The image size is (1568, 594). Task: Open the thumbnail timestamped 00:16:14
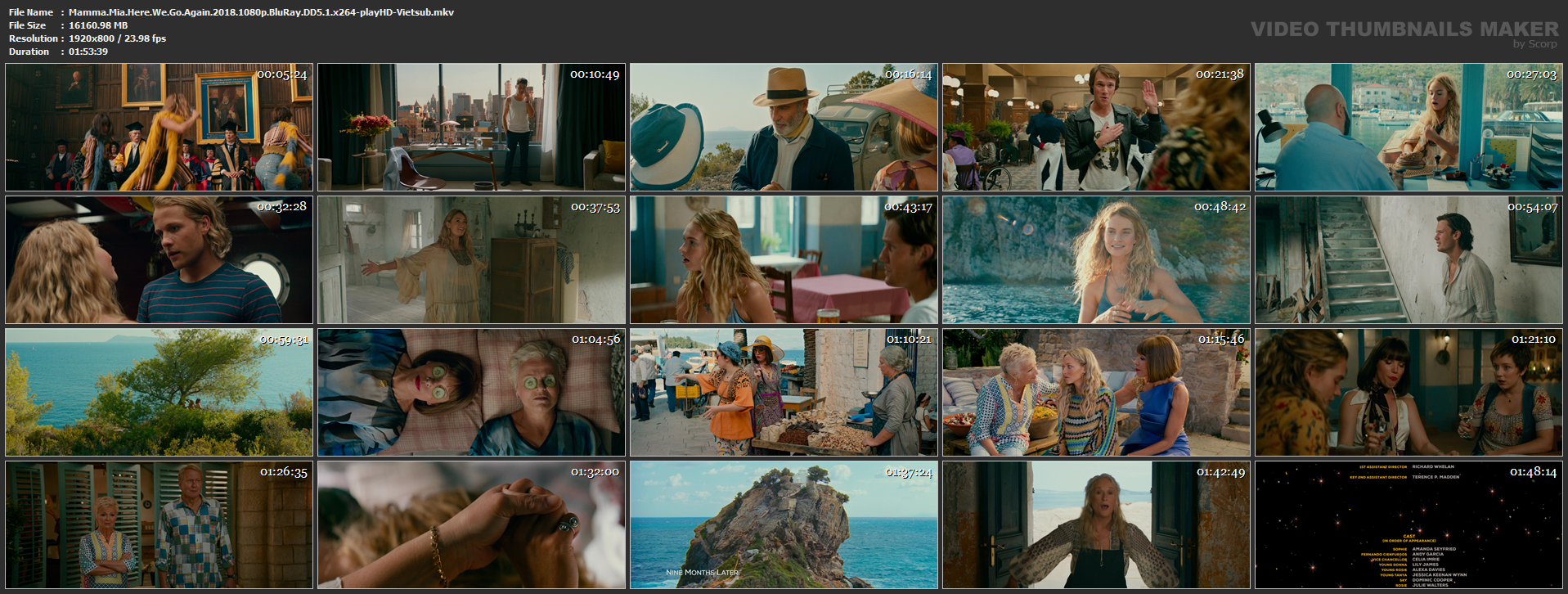pyautogui.click(x=784, y=128)
